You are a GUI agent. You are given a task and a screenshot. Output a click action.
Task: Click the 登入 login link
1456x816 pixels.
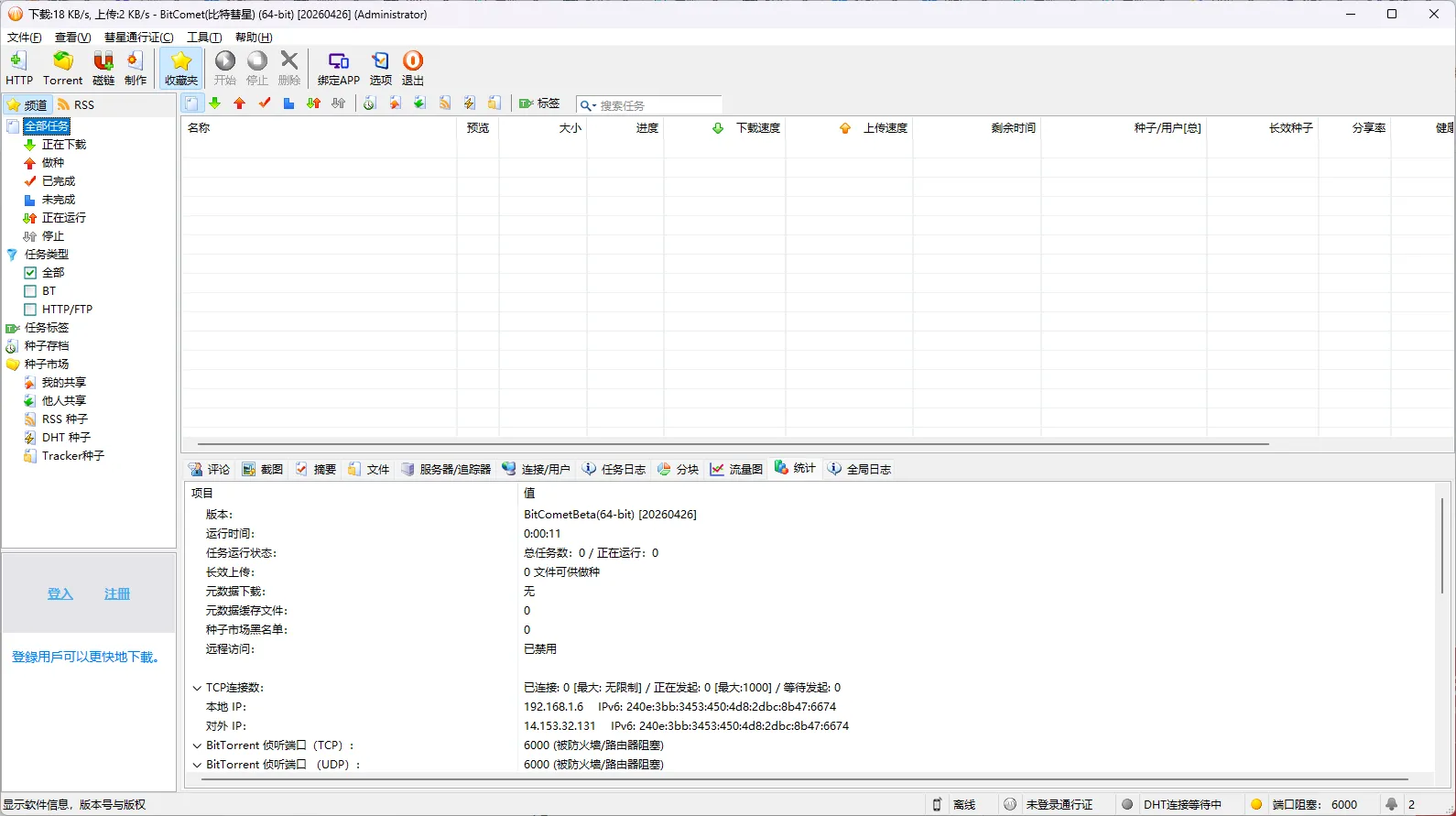[x=60, y=594]
